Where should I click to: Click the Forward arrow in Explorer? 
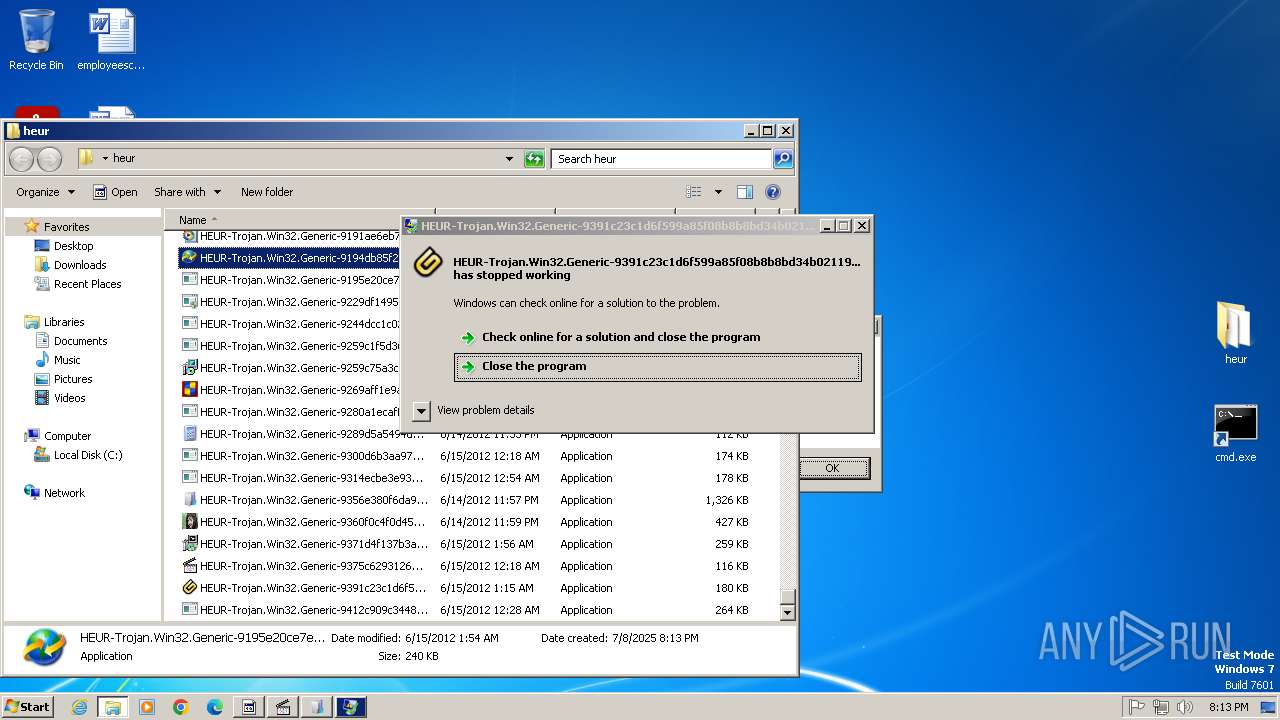[x=49, y=159]
